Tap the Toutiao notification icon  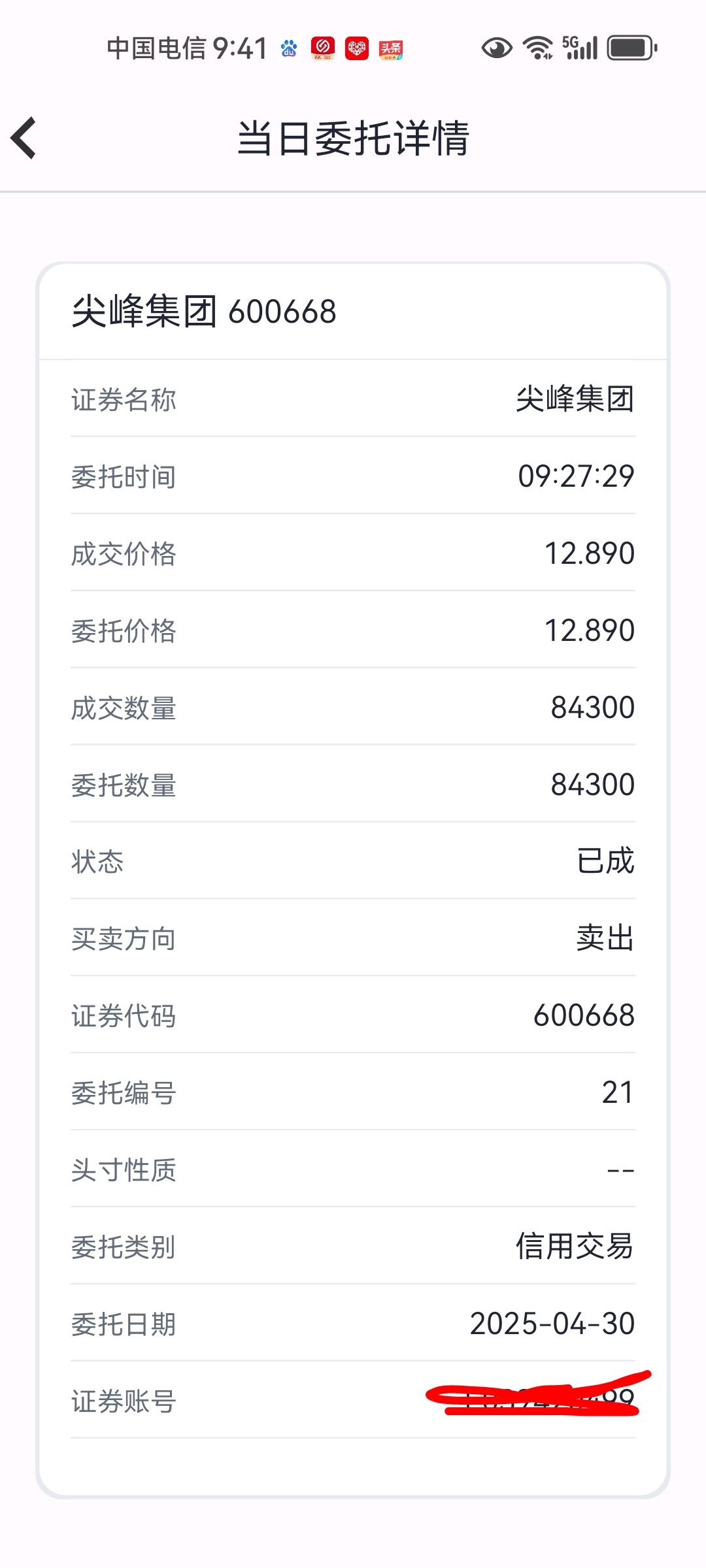[x=391, y=49]
